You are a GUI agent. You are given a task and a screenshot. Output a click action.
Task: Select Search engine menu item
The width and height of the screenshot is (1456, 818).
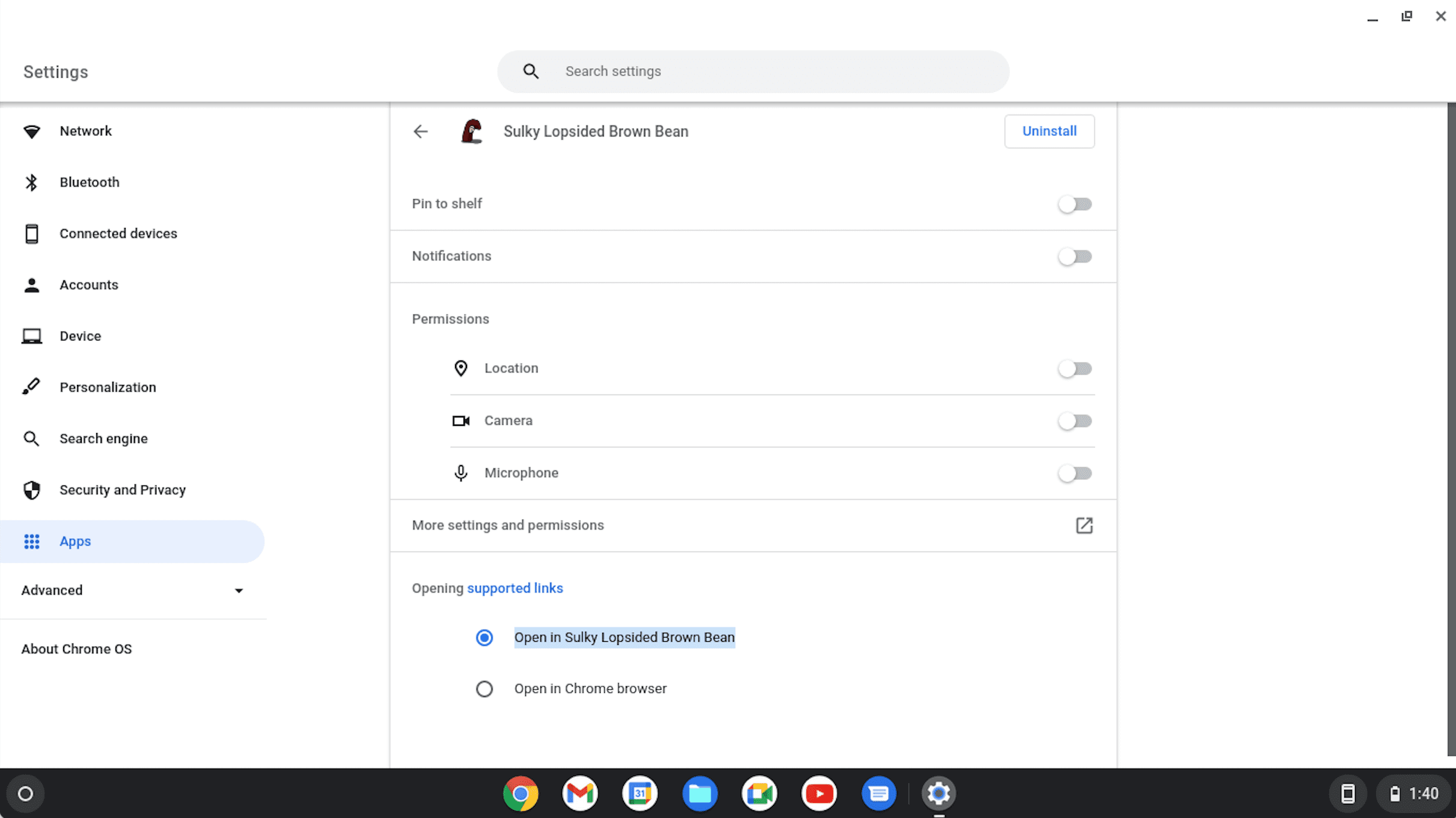coord(104,439)
